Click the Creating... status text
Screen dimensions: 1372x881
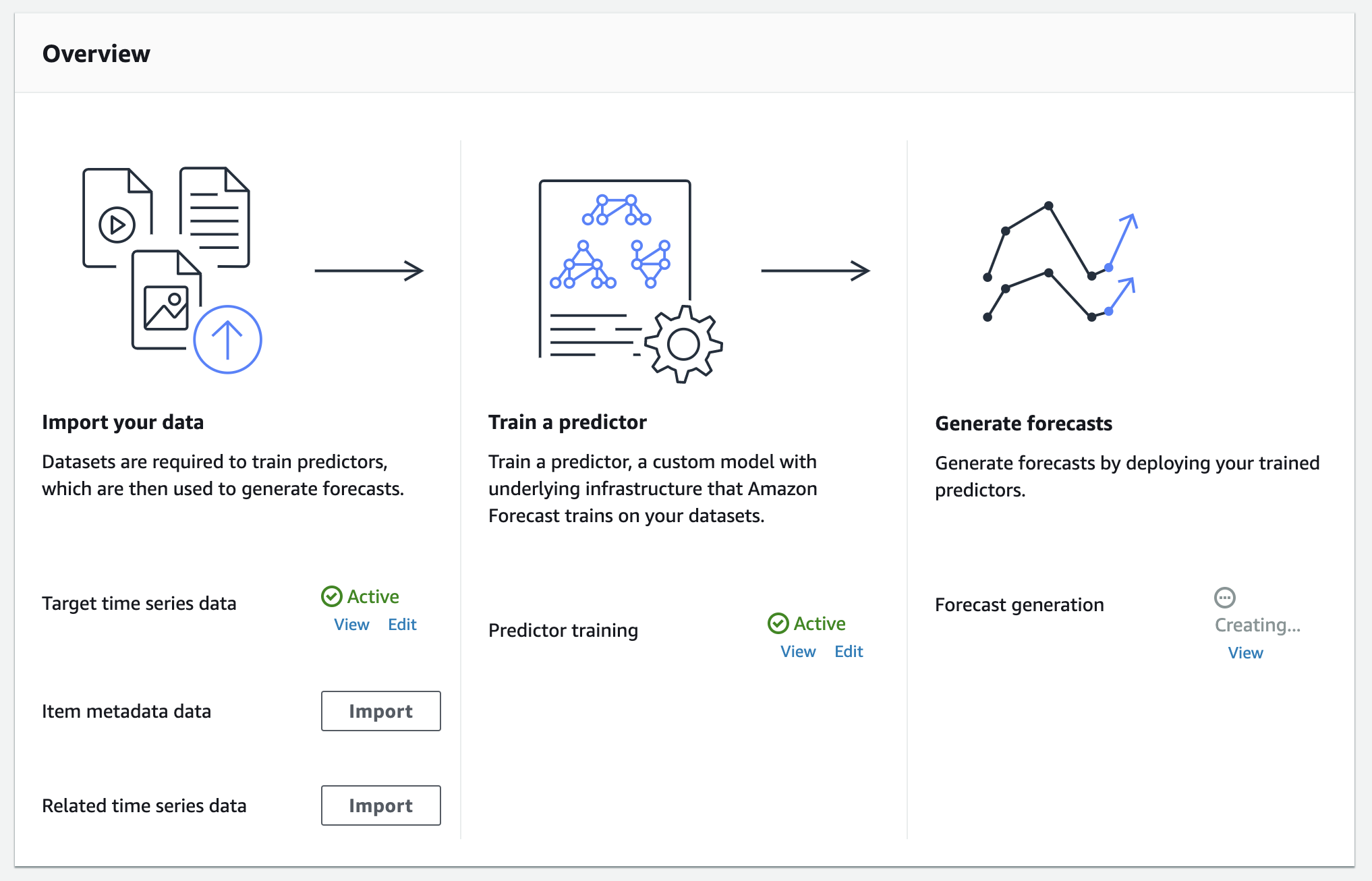[x=1257, y=625]
